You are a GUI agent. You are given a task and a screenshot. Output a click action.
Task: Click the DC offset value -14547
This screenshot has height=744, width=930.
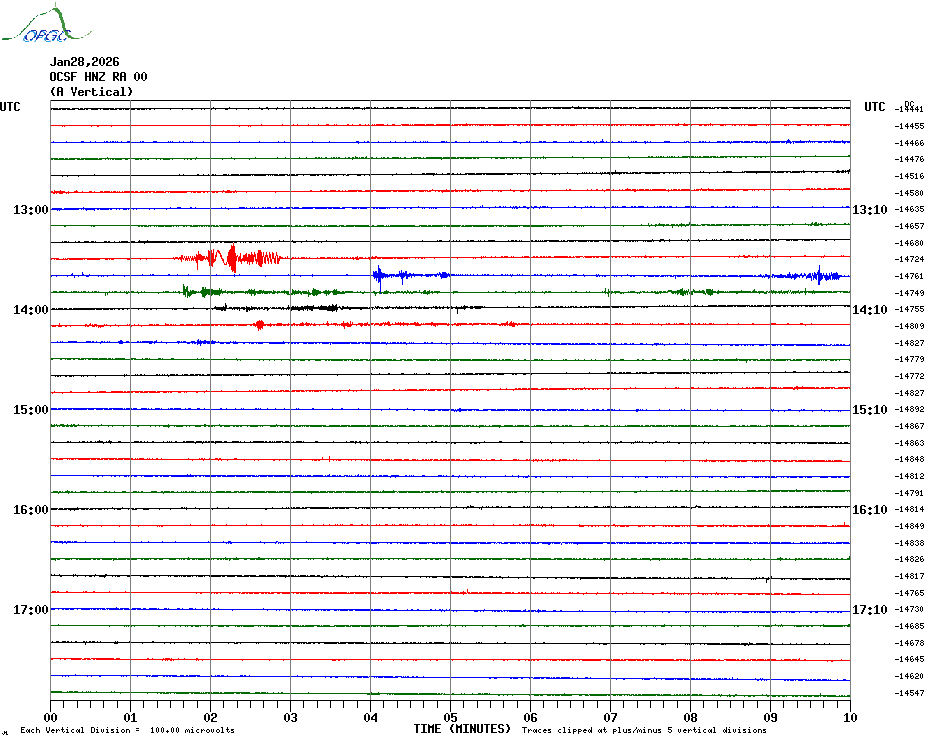[x=909, y=693]
